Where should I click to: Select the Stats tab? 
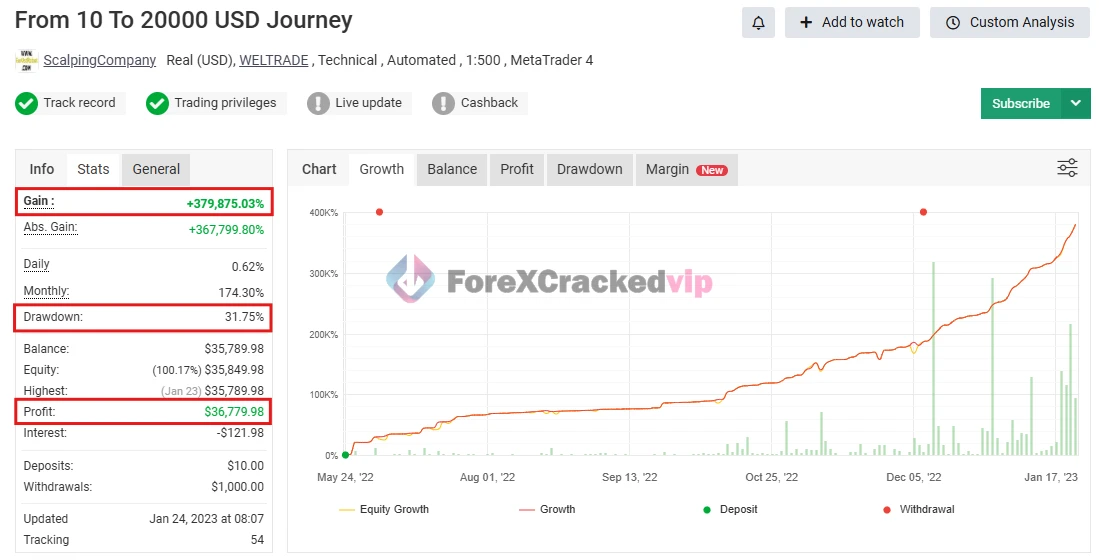[93, 169]
